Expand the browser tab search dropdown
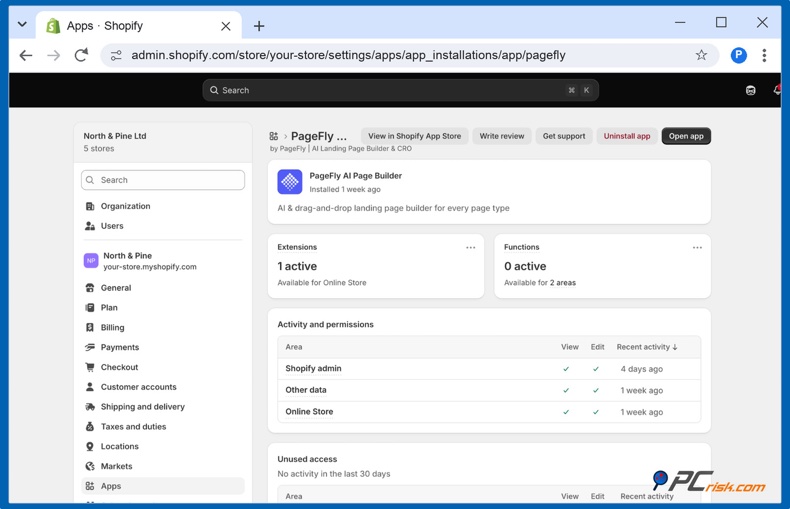 click(x=22, y=24)
